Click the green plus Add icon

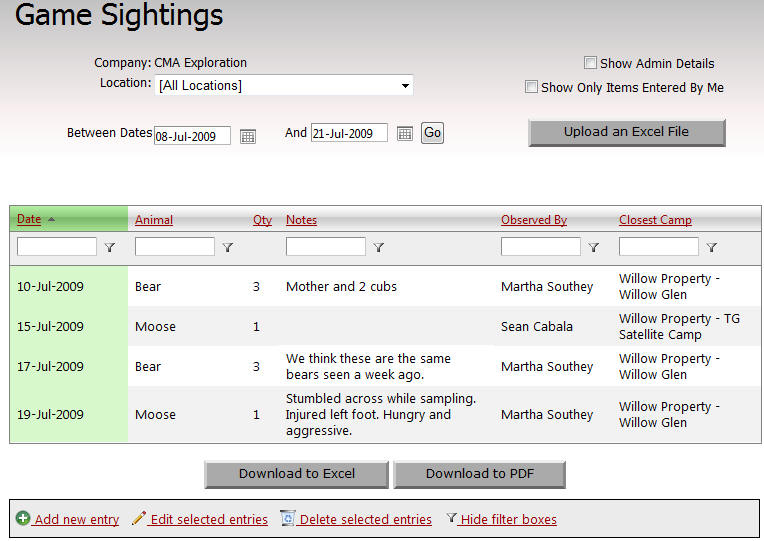point(23,518)
